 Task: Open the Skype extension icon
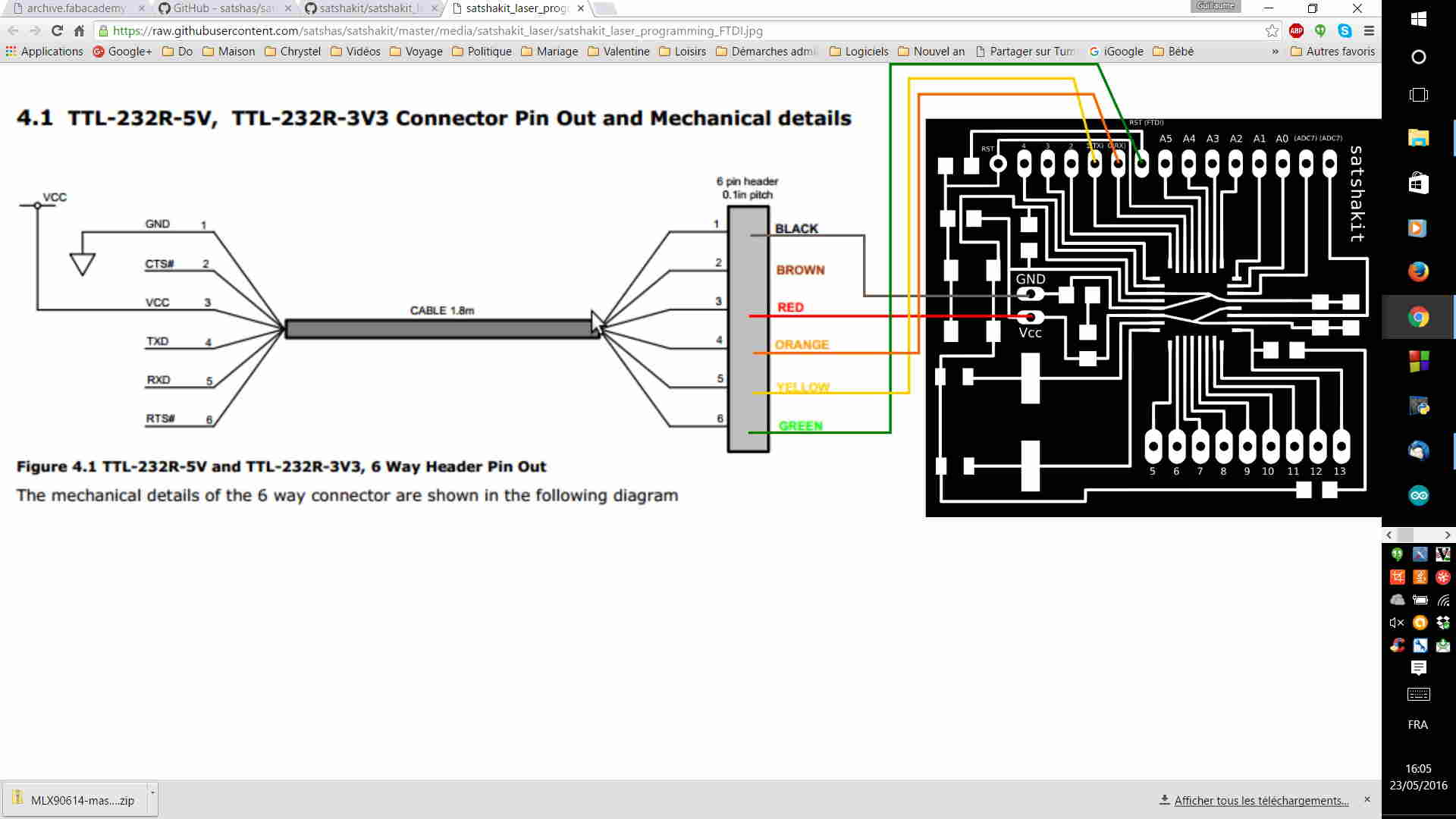[1345, 31]
